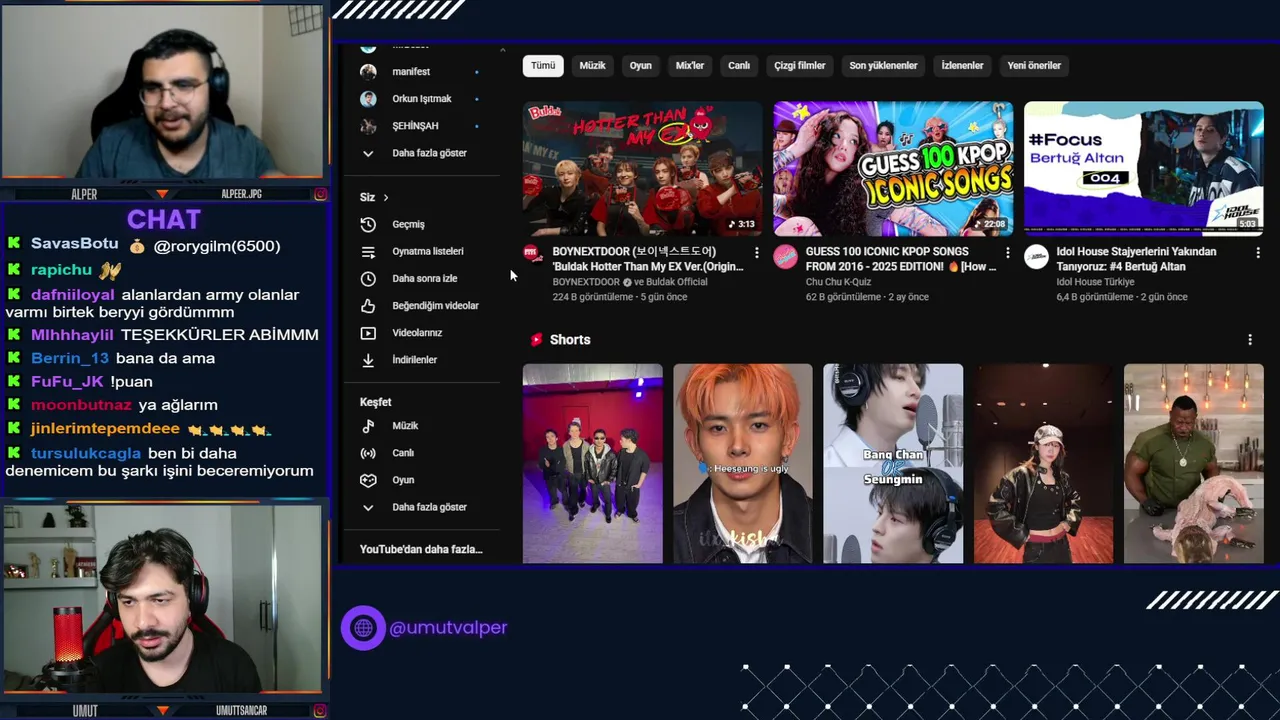Click the @umutvalper handle text
The height and width of the screenshot is (720, 1280).
click(448, 628)
